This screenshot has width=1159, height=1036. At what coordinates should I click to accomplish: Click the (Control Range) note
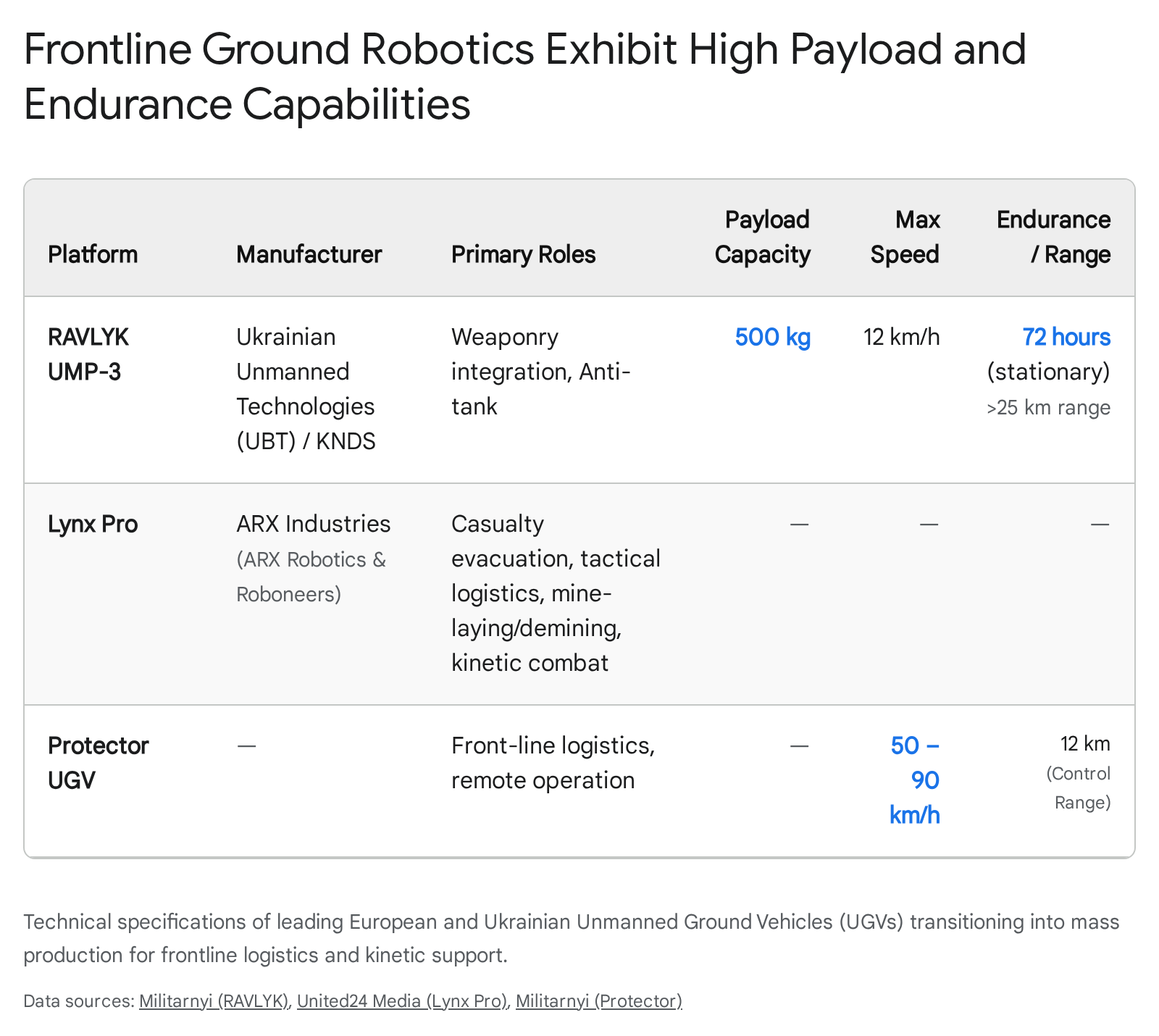1079,788
